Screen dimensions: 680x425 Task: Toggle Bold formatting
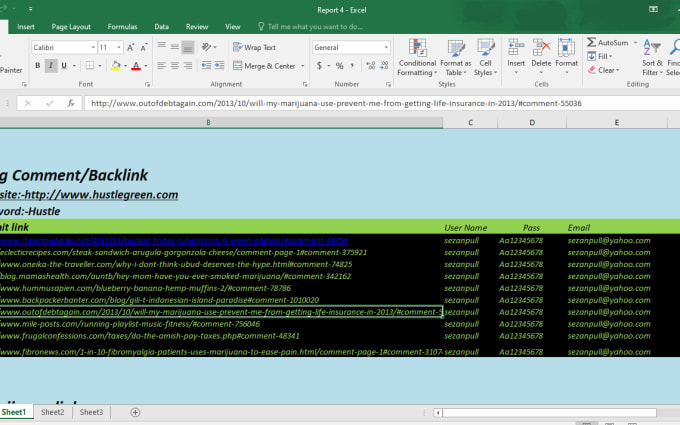(38, 65)
